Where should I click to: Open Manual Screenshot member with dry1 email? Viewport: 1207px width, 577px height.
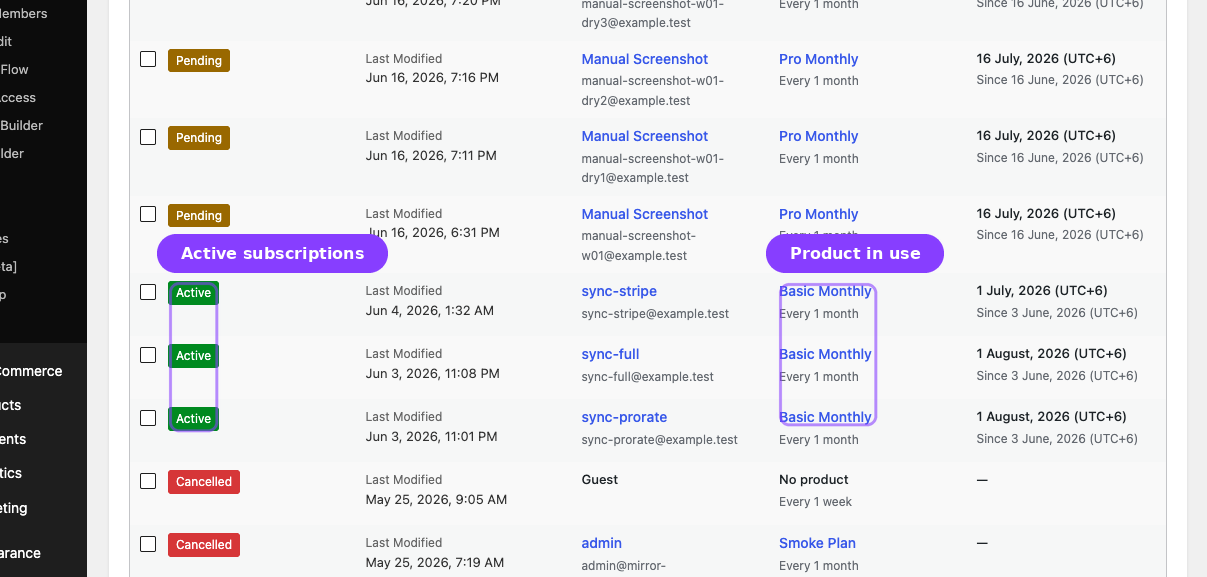[644, 136]
